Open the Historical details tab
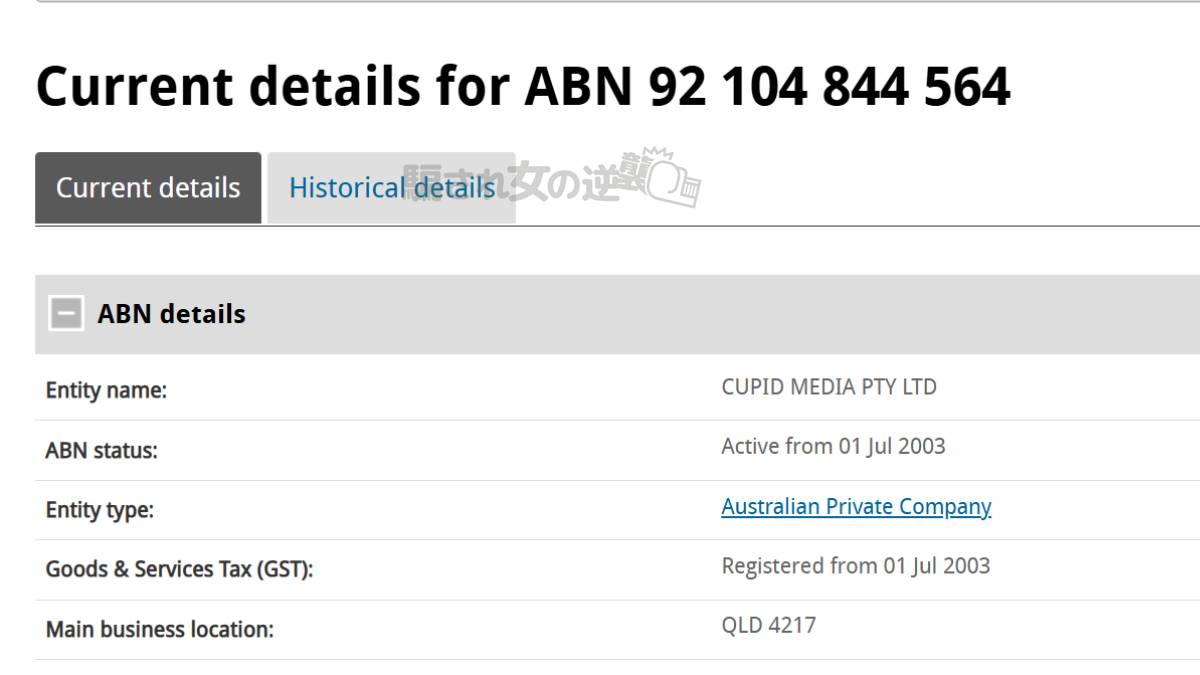 click(392, 188)
